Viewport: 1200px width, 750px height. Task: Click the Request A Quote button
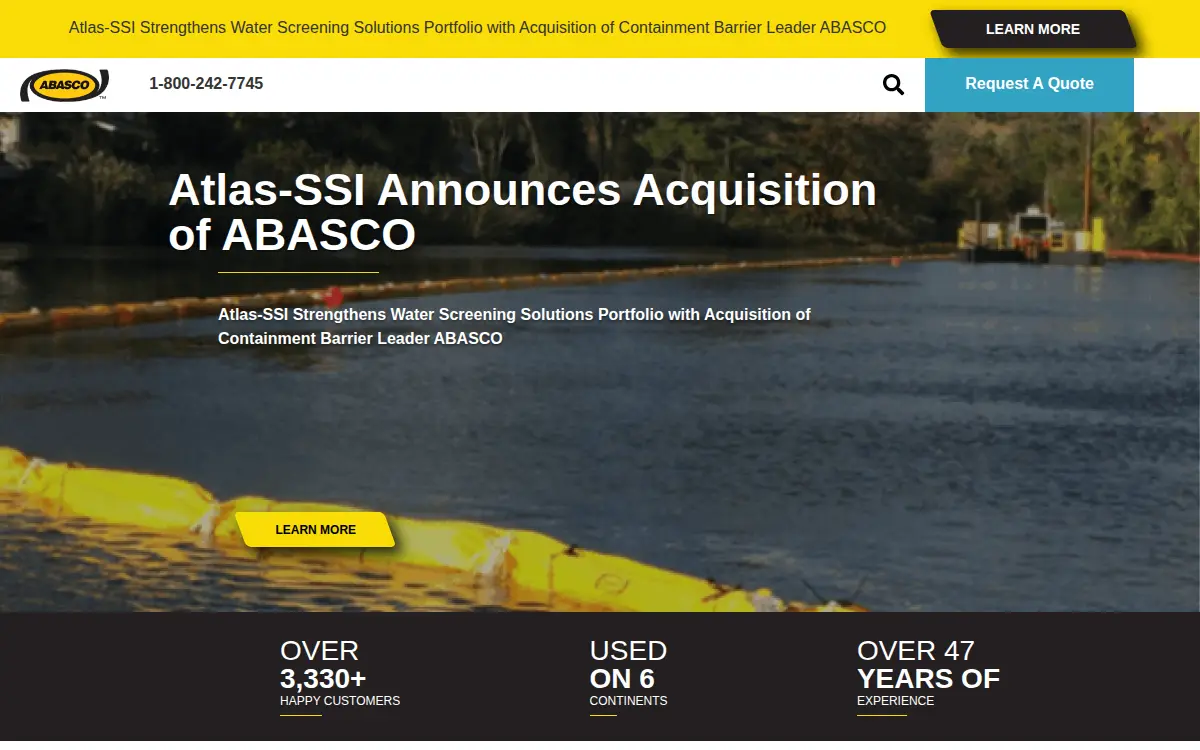(1029, 84)
